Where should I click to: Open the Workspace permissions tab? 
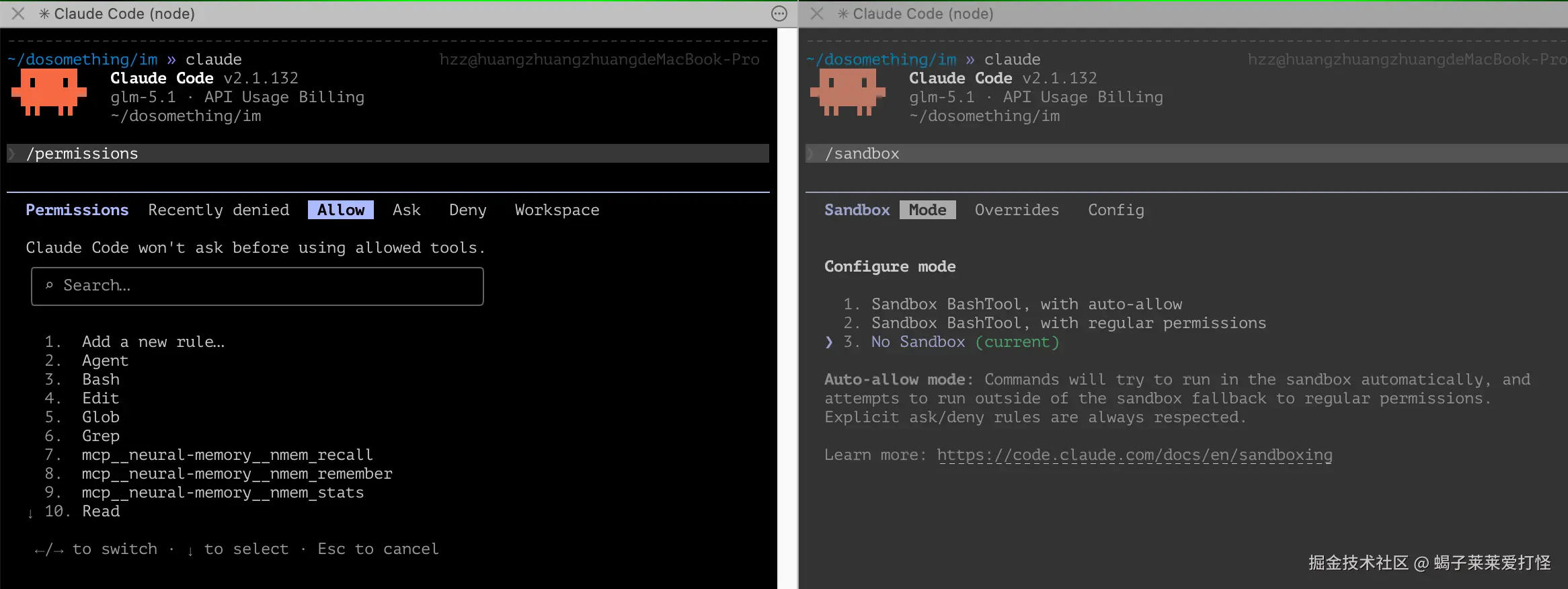[557, 210]
